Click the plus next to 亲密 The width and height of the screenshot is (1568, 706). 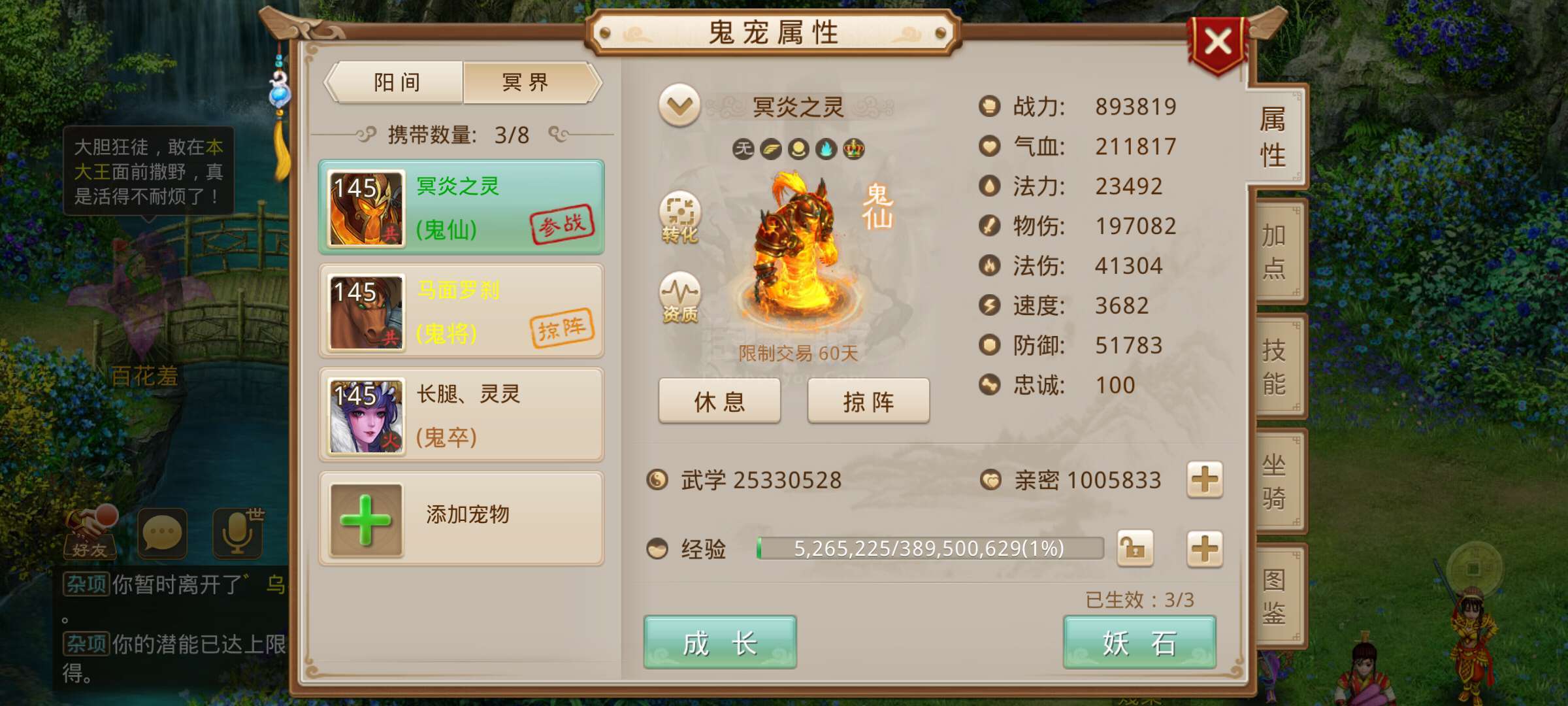point(1205,480)
